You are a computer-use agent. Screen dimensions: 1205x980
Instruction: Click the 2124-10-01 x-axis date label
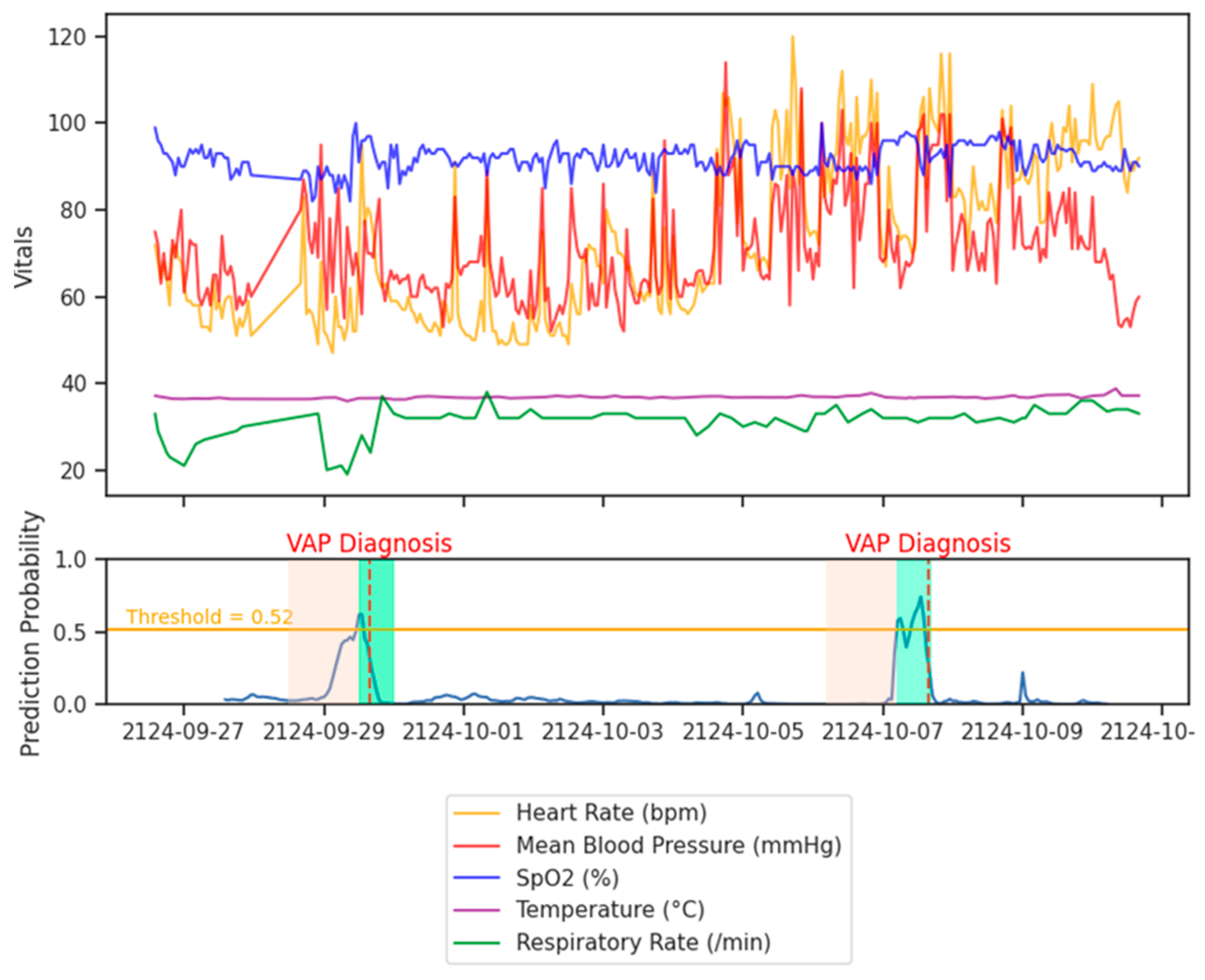(463, 732)
